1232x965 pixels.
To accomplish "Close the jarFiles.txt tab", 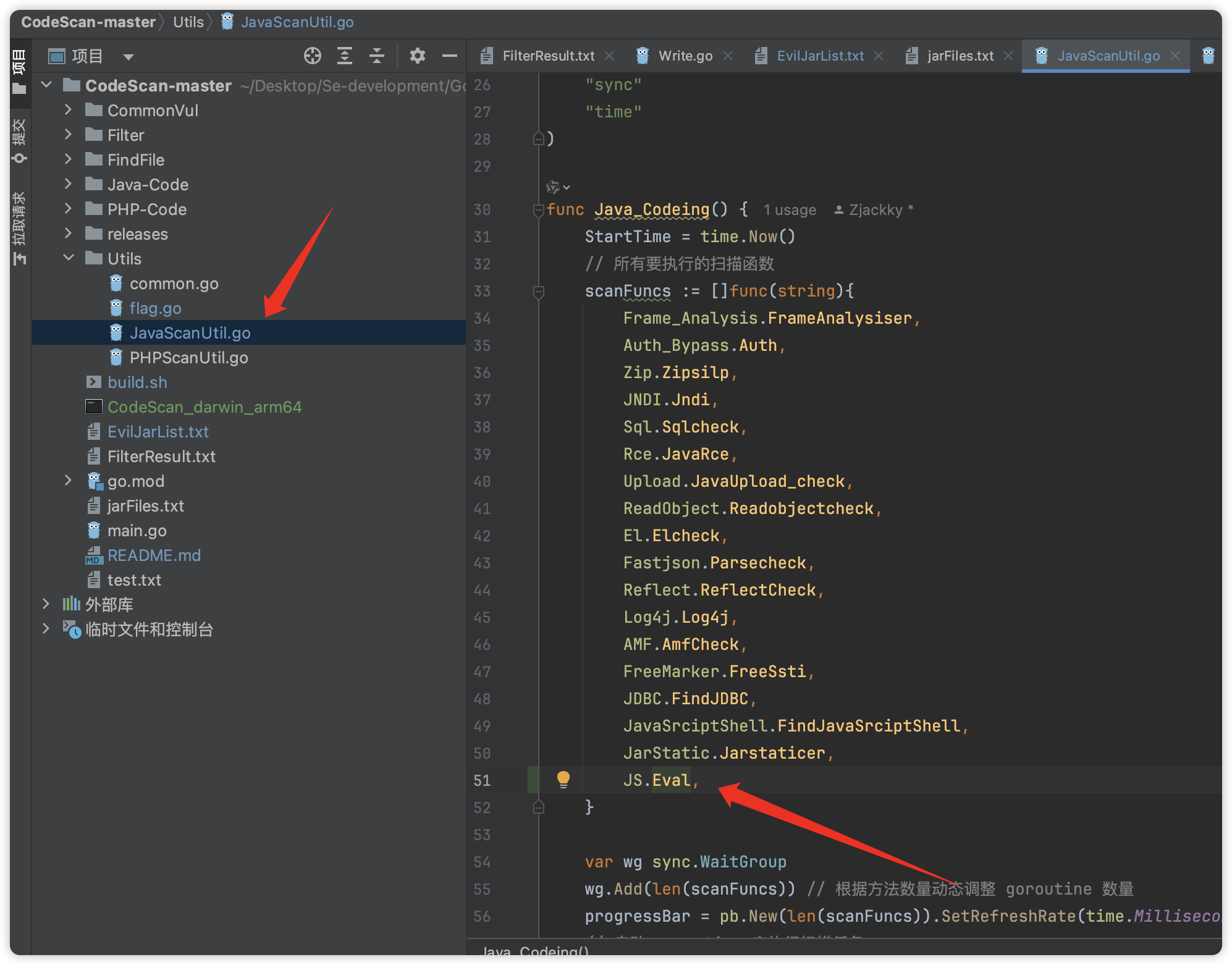I will (1008, 56).
